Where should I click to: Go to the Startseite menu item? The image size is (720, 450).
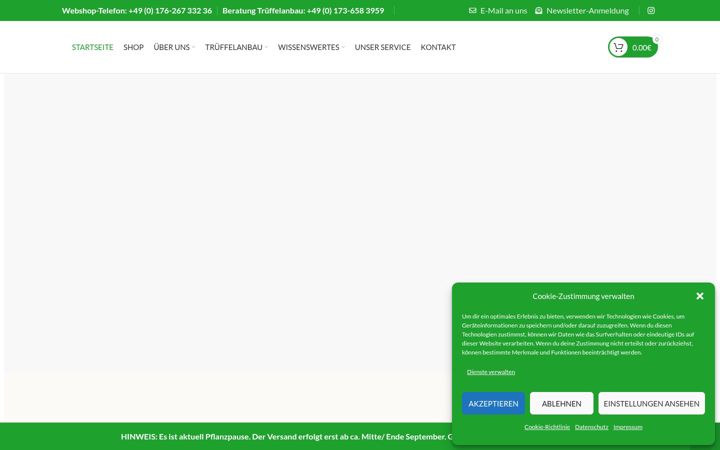tap(92, 47)
